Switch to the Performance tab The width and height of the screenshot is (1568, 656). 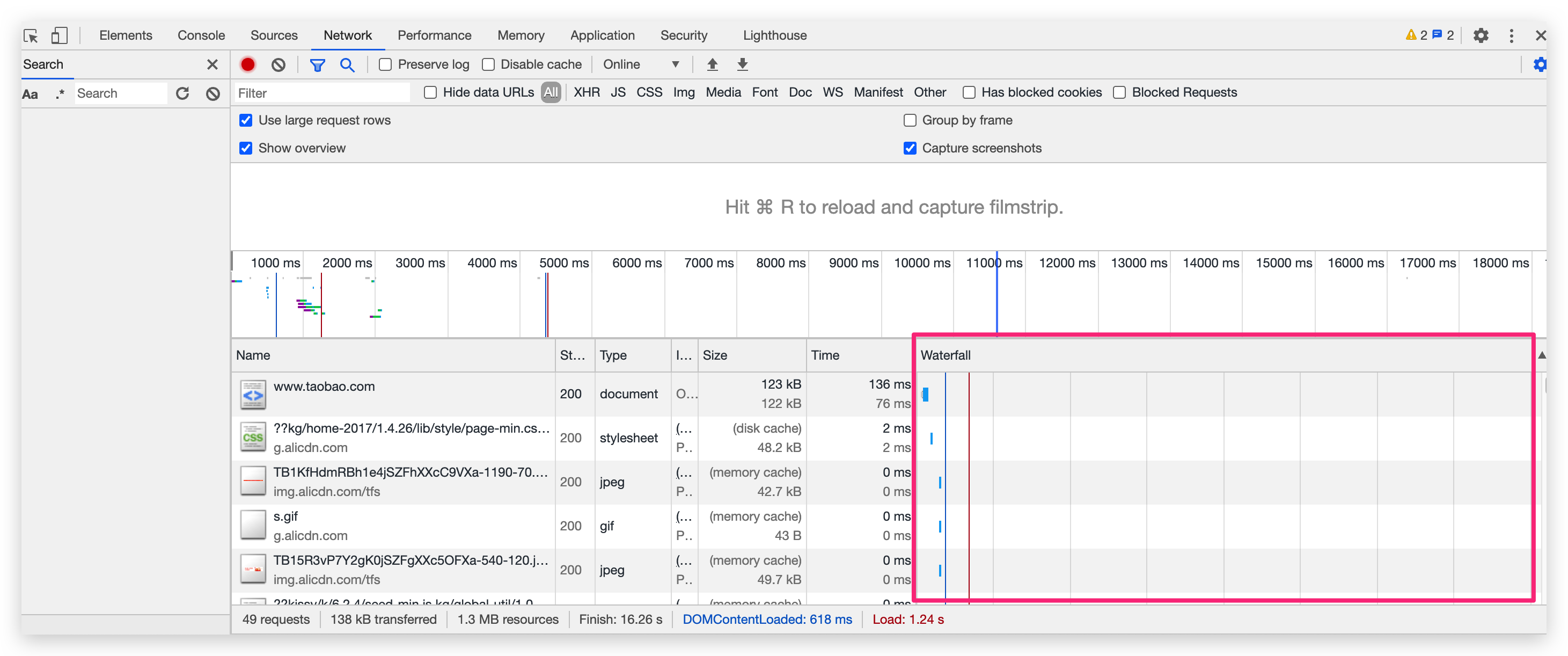click(x=434, y=35)
